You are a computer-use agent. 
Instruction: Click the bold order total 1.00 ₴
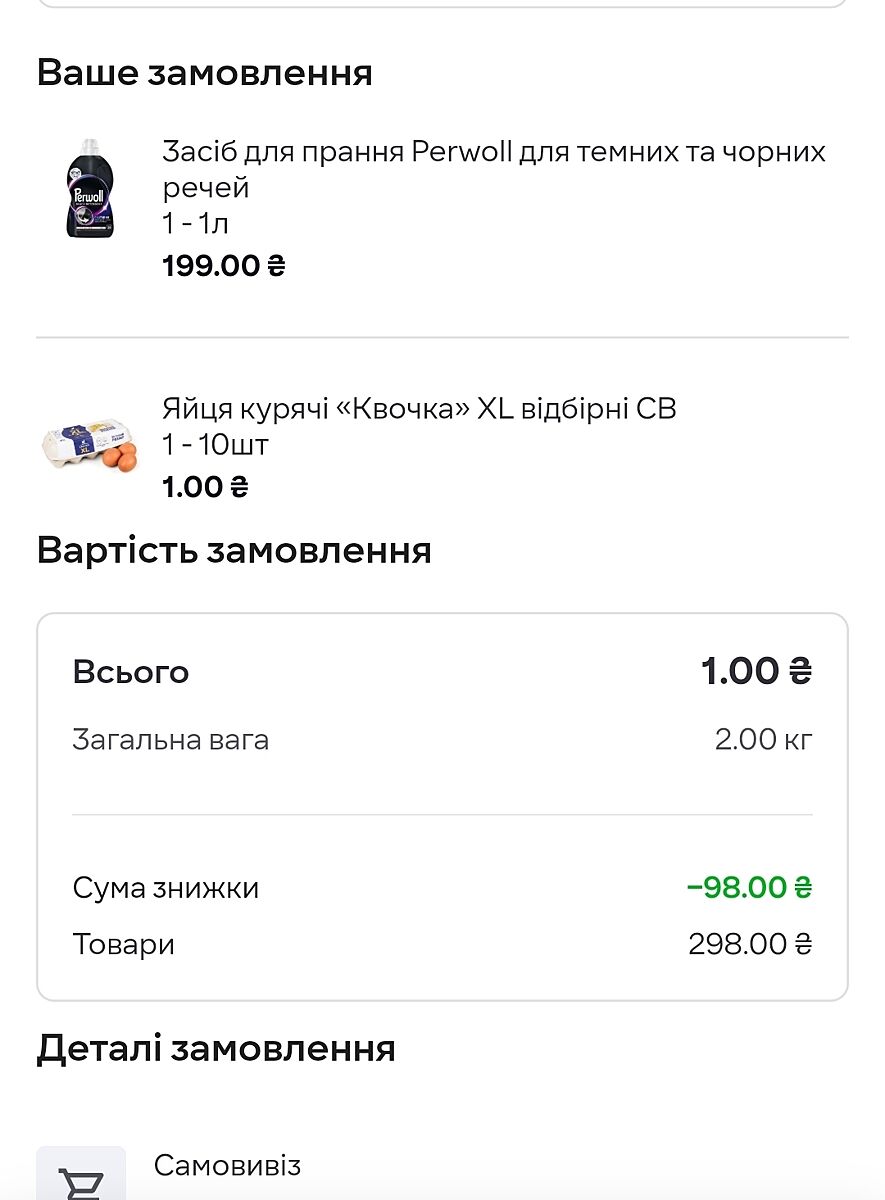pos(756,671)
